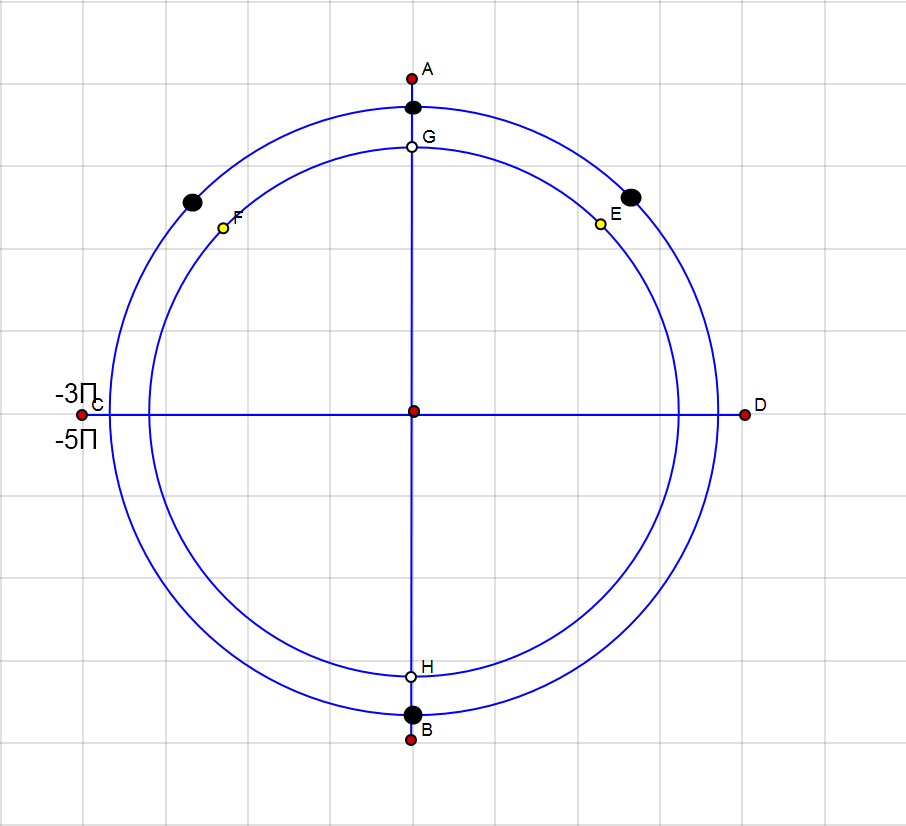Click yellow point E on inner circle

601,224
